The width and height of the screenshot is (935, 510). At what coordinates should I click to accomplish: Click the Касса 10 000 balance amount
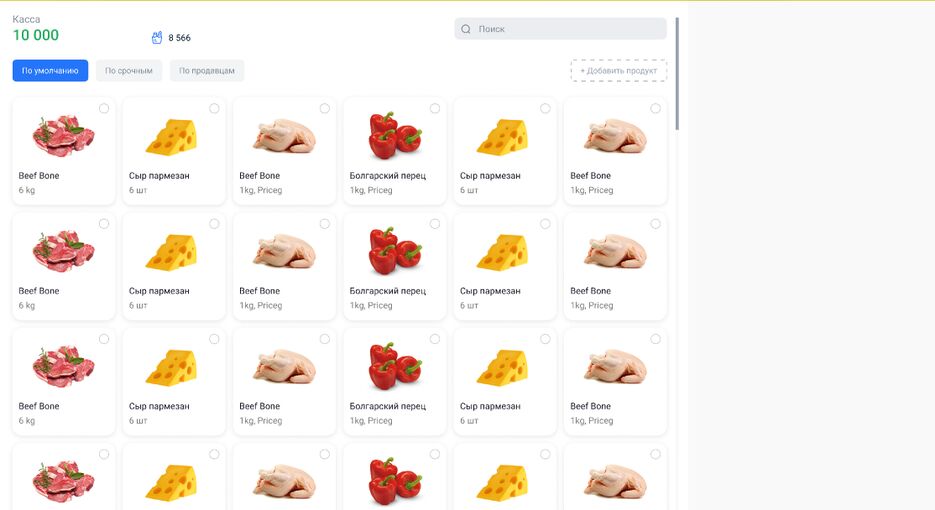[36, 35]
